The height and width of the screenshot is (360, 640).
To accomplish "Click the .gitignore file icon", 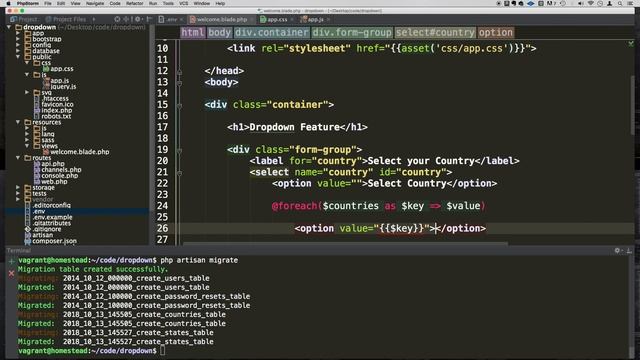I will (28, 229).
